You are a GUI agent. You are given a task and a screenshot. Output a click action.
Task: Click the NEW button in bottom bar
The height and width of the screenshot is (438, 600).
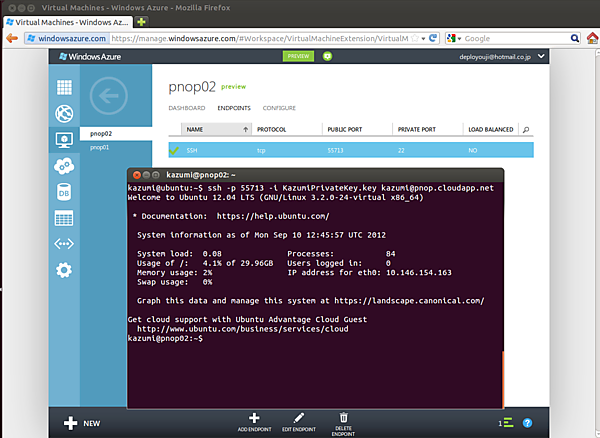[x=82, y=423]
